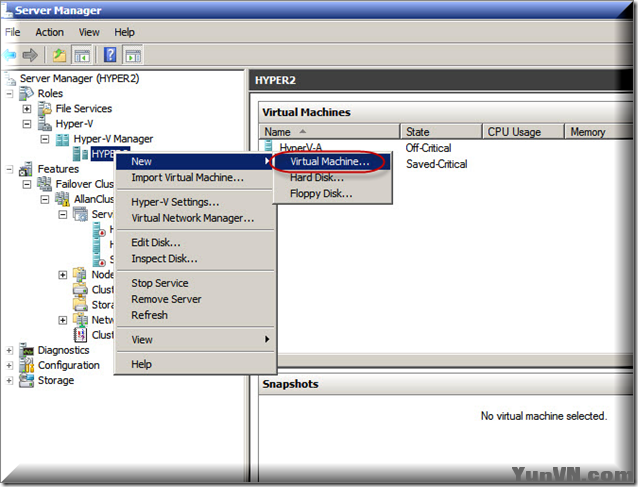
Task: Select Edit Disk... menu entry
Action: coord(195,242)
